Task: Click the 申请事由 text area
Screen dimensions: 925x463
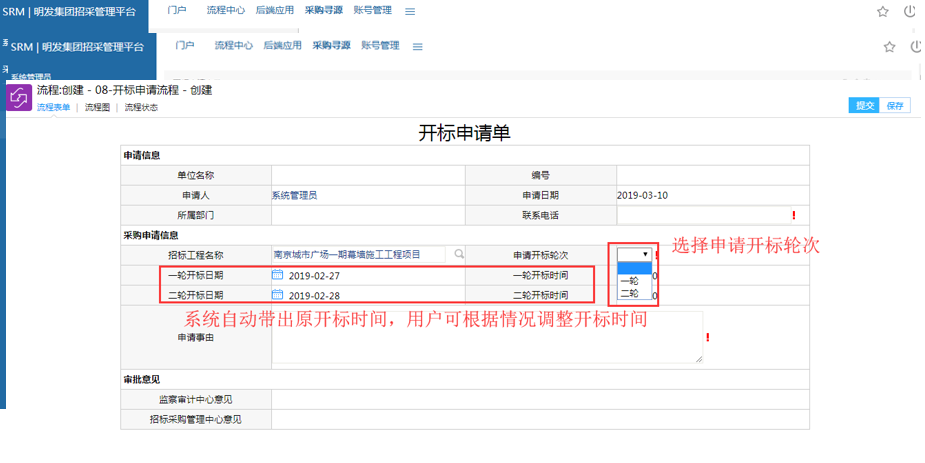Action: pos(486,337)
